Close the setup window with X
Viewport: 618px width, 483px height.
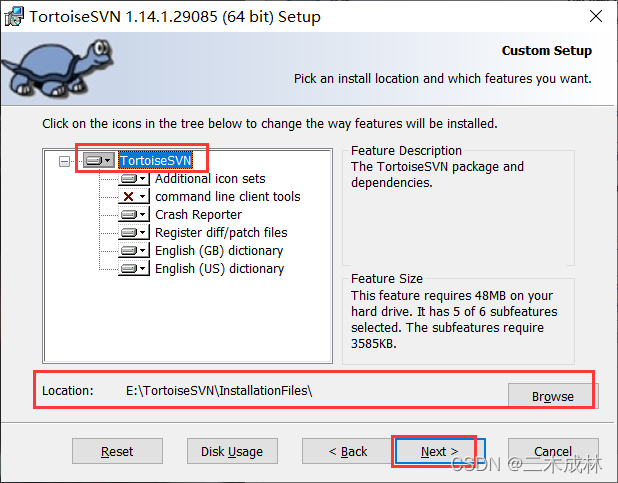[x=596, y=16]
